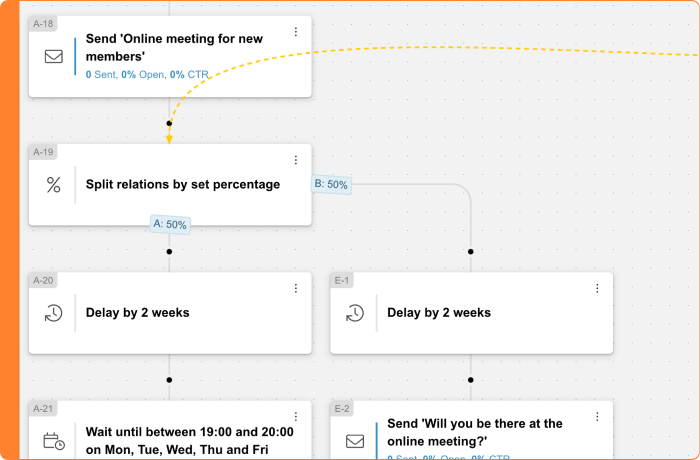This screenshot has height=460, width=700.
Task: Open the three-dot menu on E-2
Action: (597, 416)
